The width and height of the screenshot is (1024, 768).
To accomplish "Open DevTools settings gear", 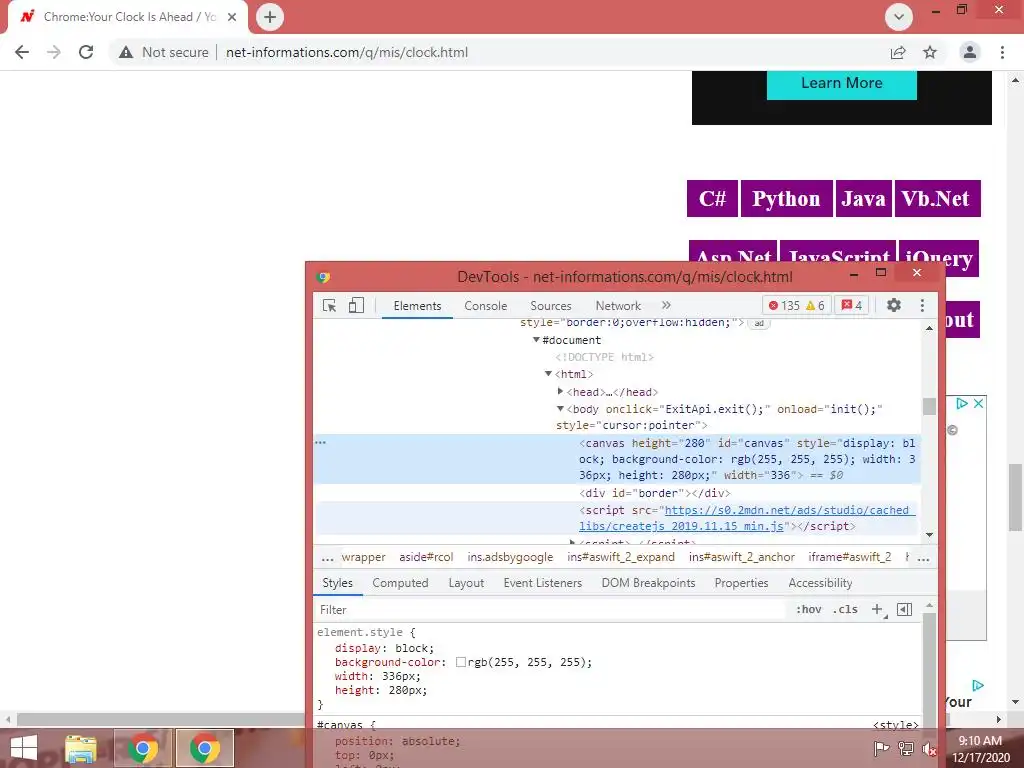I will [x=893, y=305].
